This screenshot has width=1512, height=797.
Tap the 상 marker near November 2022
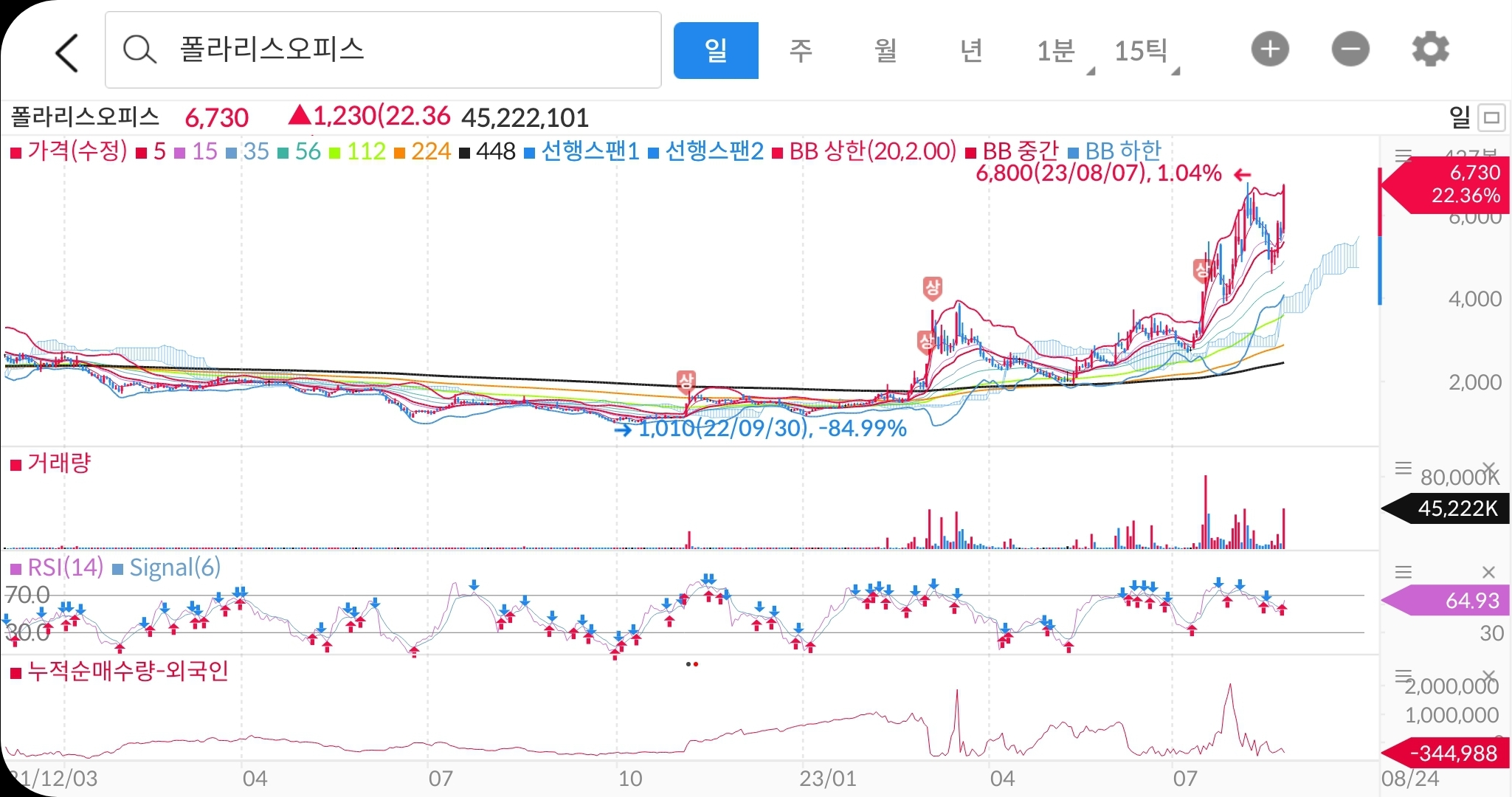tap(686, 382)
